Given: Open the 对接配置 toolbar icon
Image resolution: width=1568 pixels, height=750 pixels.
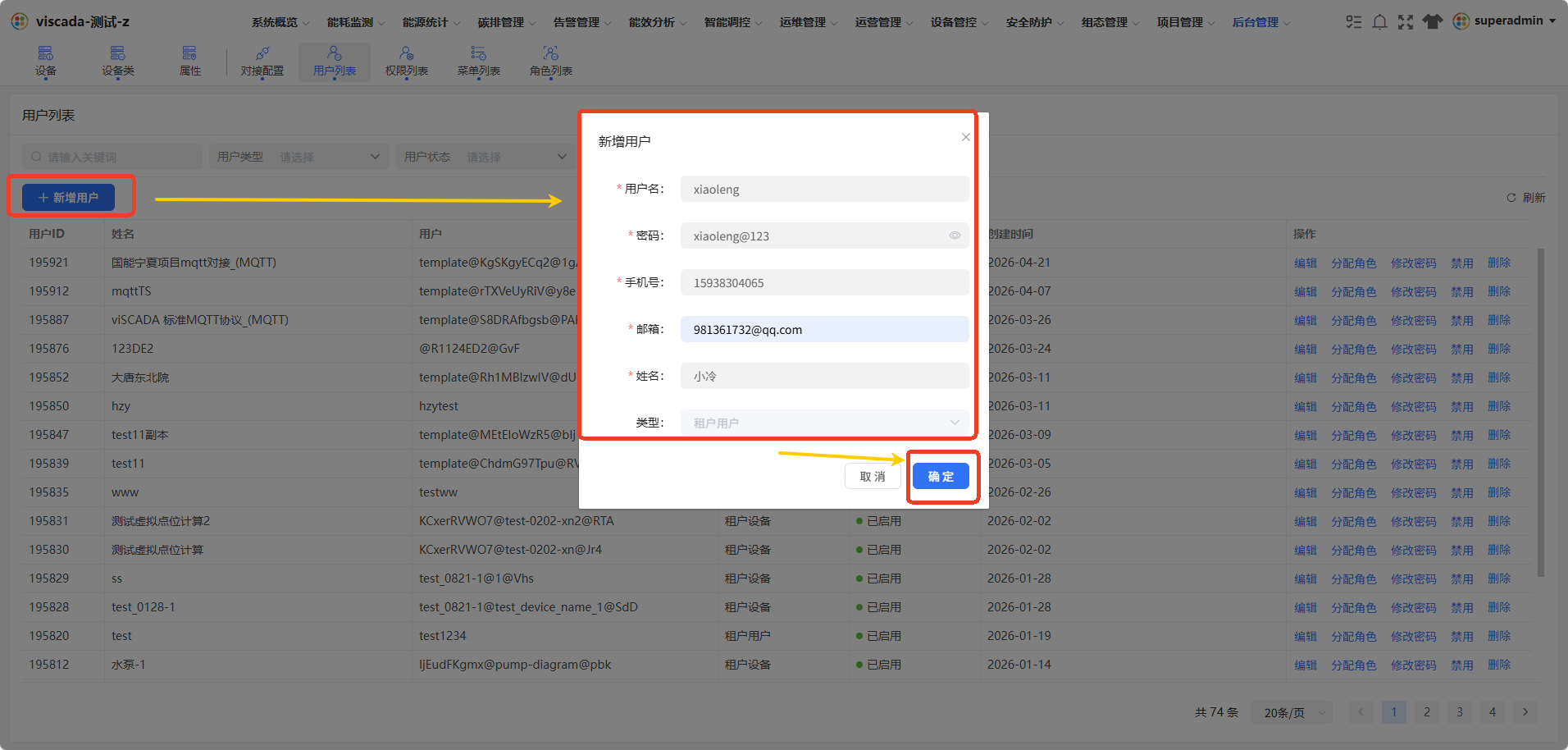Looking at the screenshot, I should [x=262, y=62].
